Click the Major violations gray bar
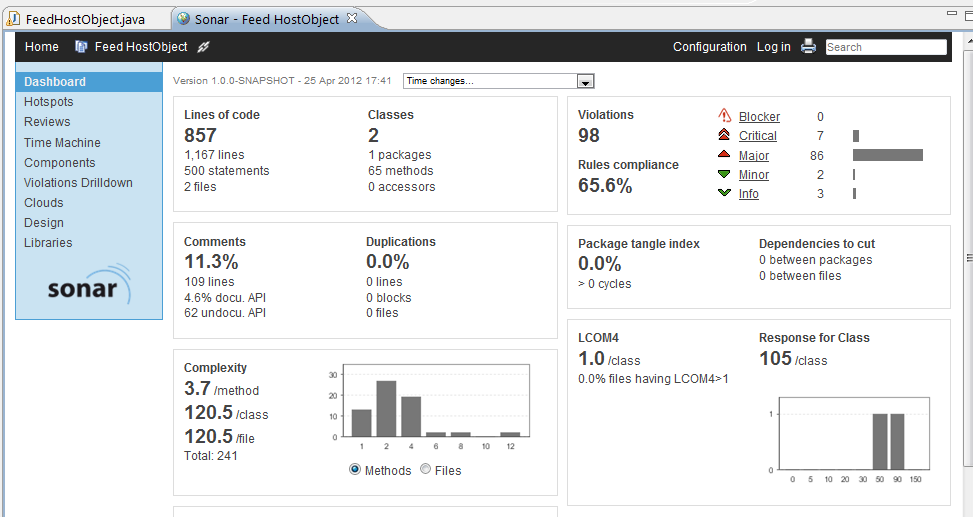 point(888,155)
